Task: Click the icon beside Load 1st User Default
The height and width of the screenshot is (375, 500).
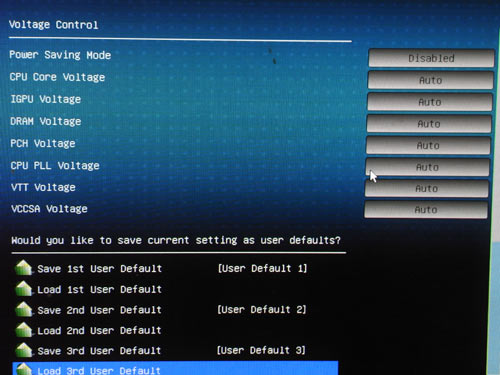Action: (24, 289)
